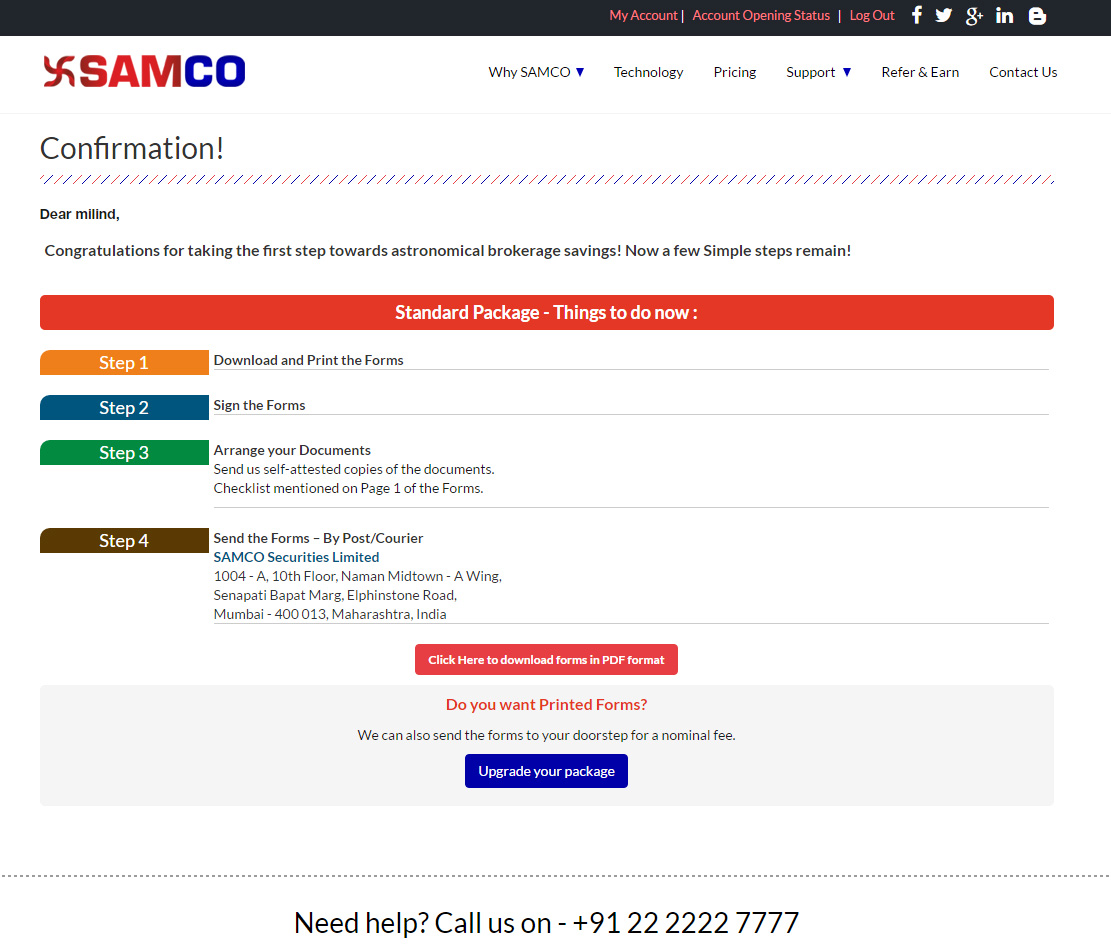The image size is (1111, 950).
Task: Expand the Why SAMCO dropdown arrow
Action: (x=580, y=72)
